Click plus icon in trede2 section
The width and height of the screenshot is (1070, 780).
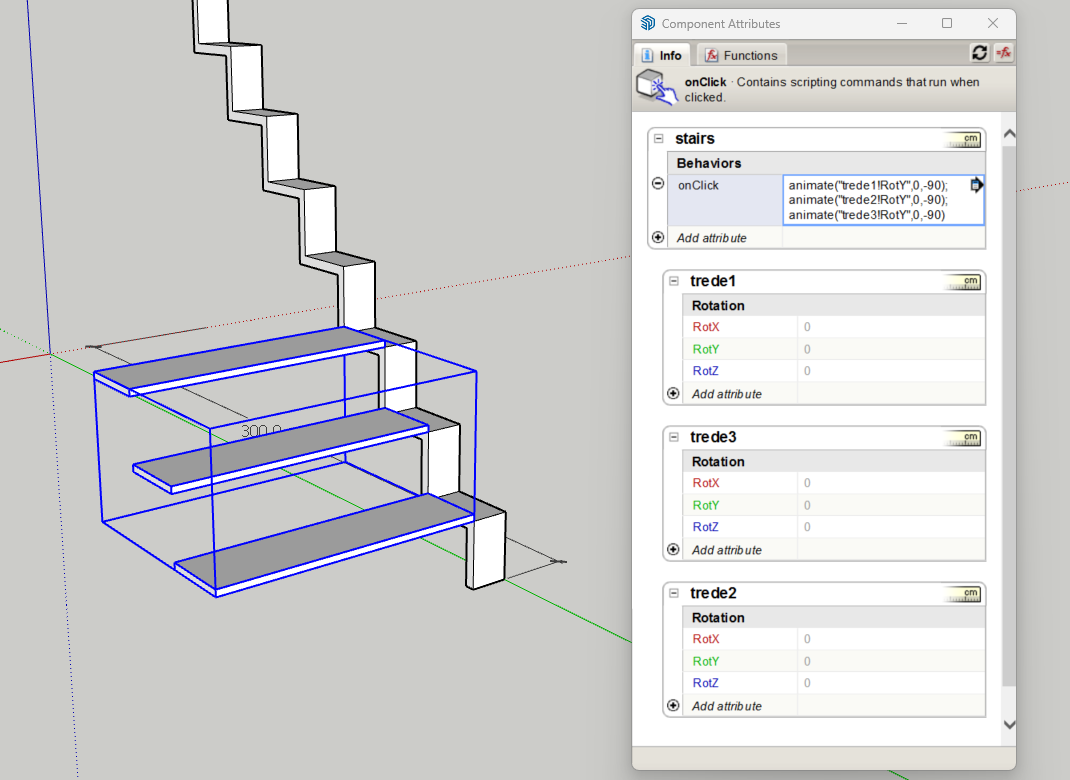[x=673, y=706]
